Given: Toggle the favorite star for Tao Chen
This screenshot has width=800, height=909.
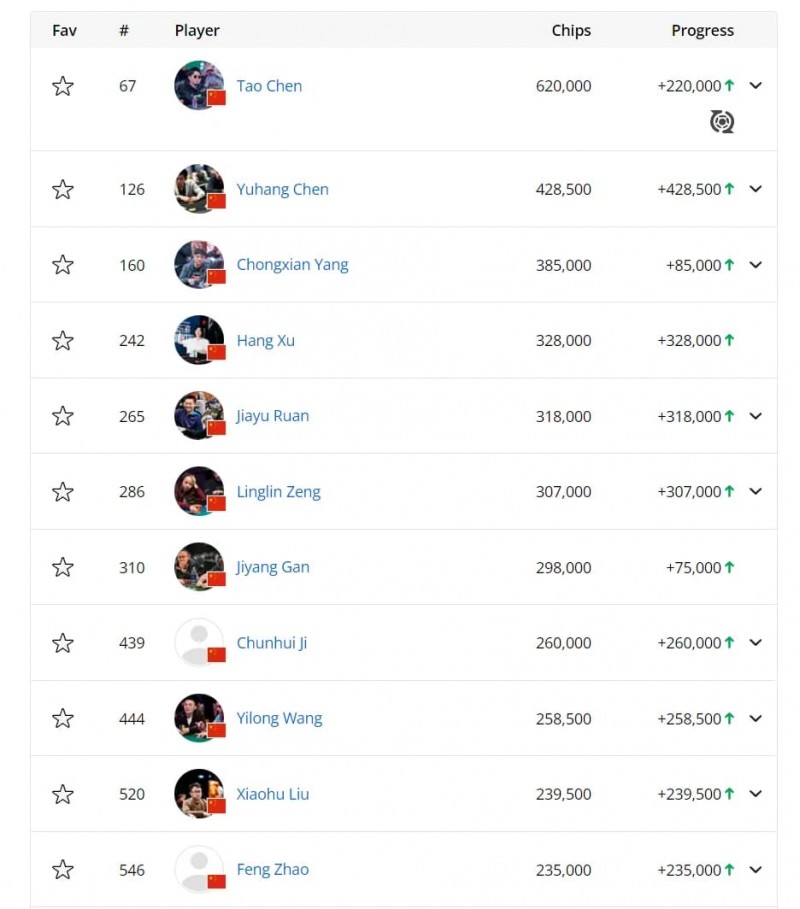Looking at the screenshot, I should click(62, 86).
